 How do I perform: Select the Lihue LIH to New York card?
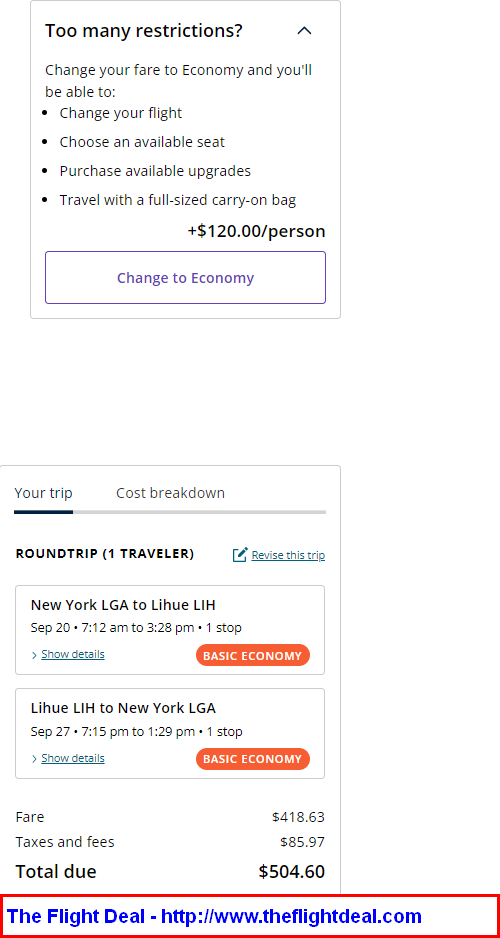point(170,733)
